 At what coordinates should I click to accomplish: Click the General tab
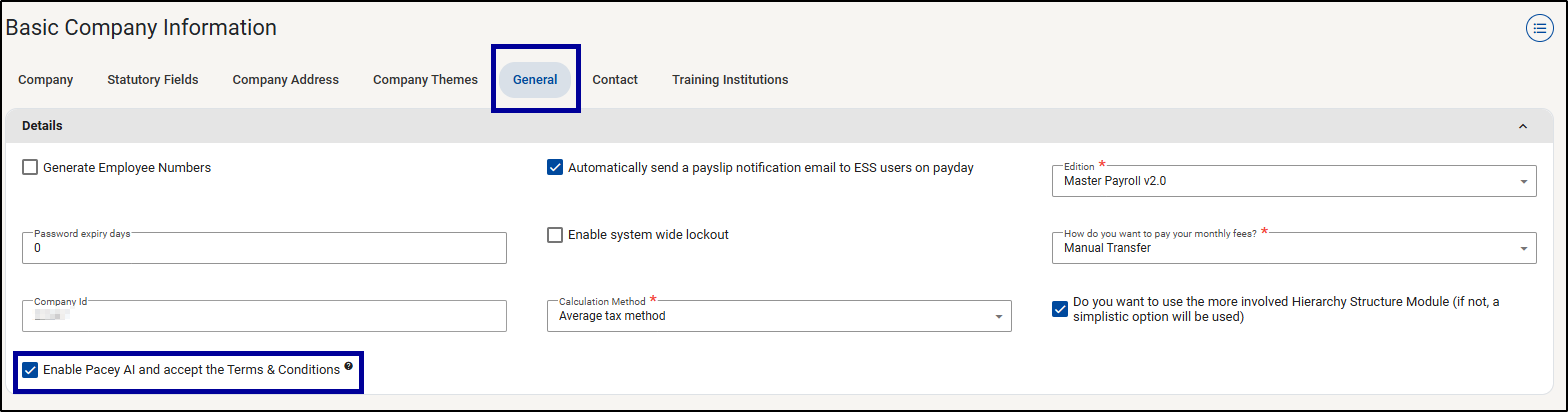pos(535,80)
